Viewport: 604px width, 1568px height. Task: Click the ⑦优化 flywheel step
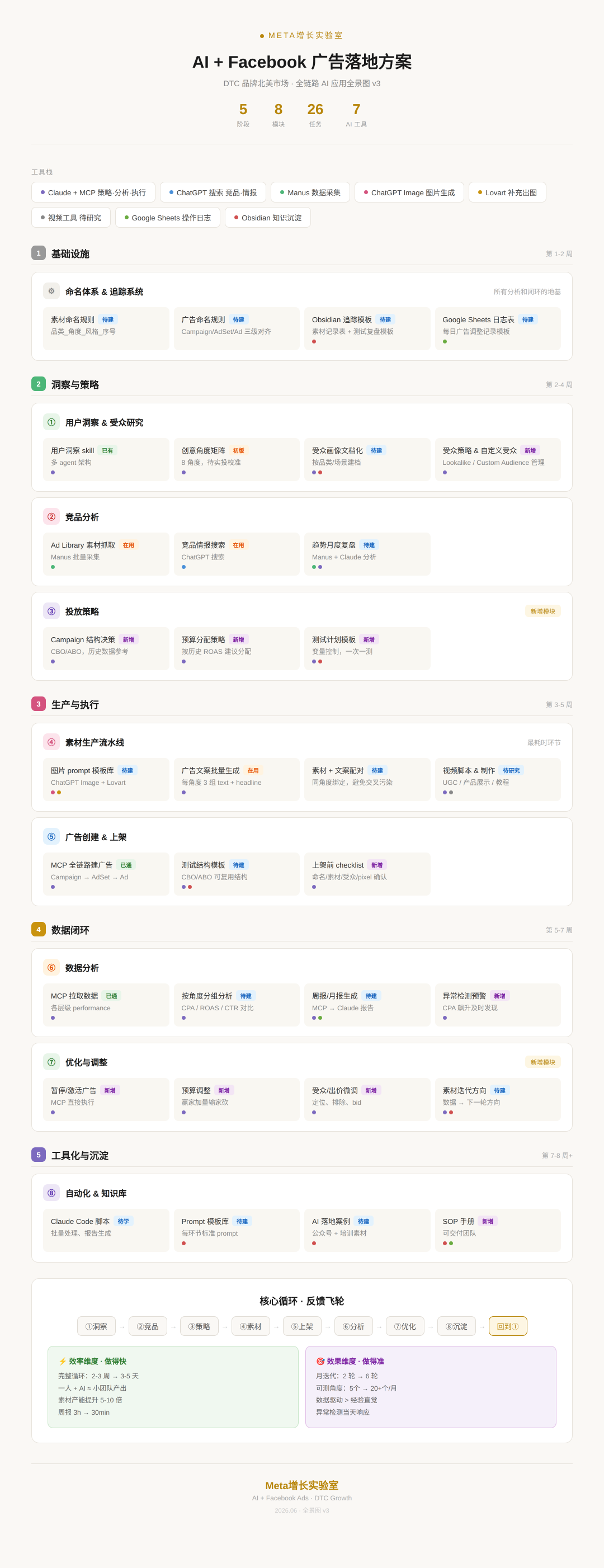[405, 1326]
